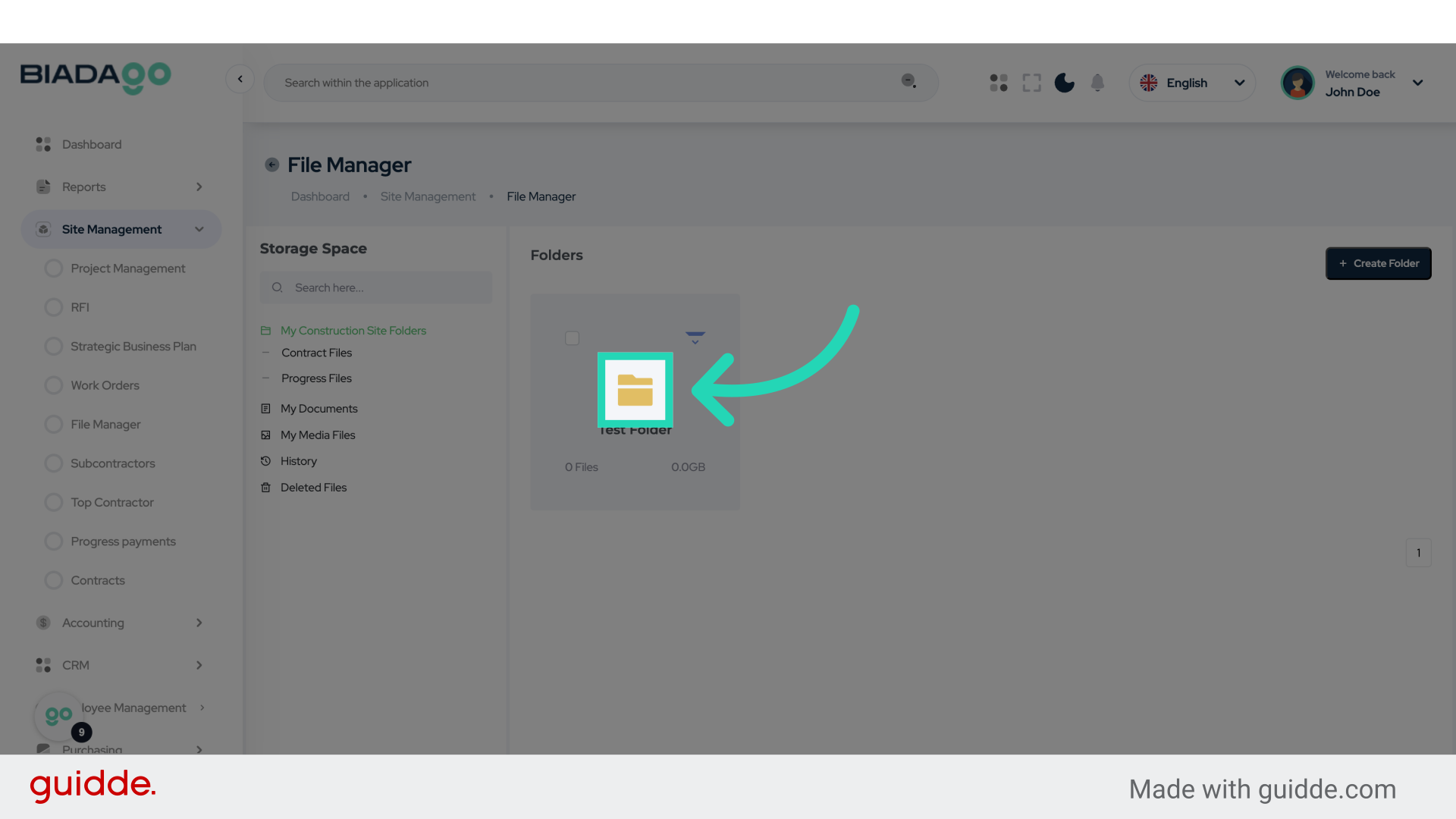Toggle dark mode moon icon
Screen dimensions: 1456x819
pos(1064,83)
